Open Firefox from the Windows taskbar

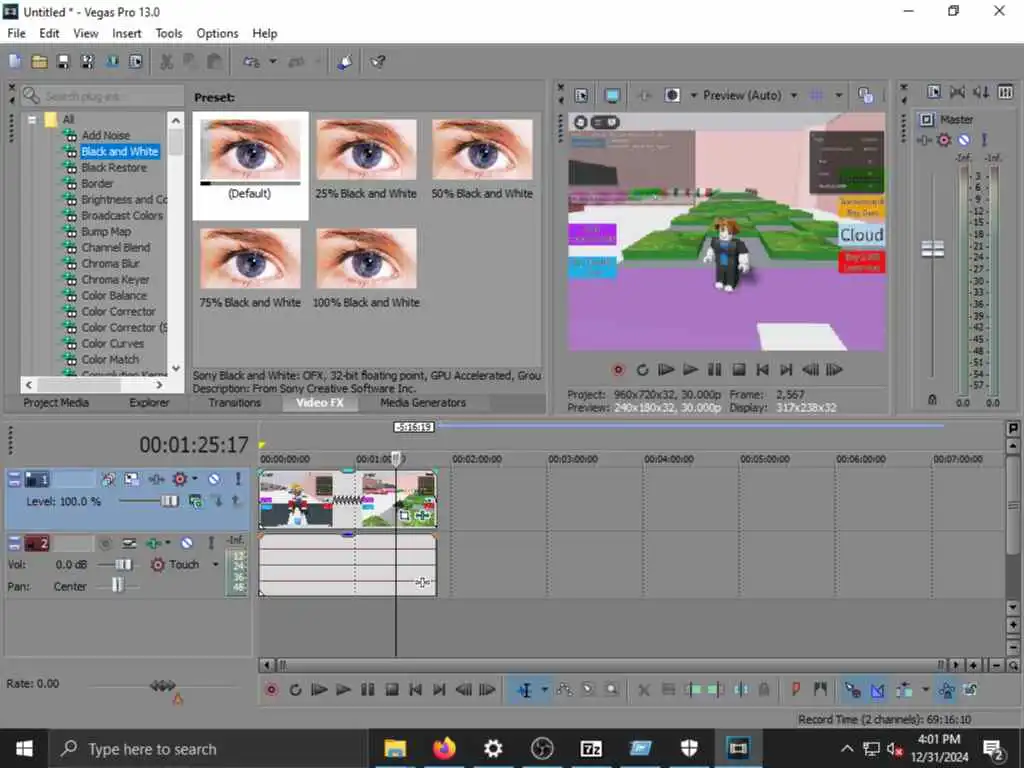[444, 748]
